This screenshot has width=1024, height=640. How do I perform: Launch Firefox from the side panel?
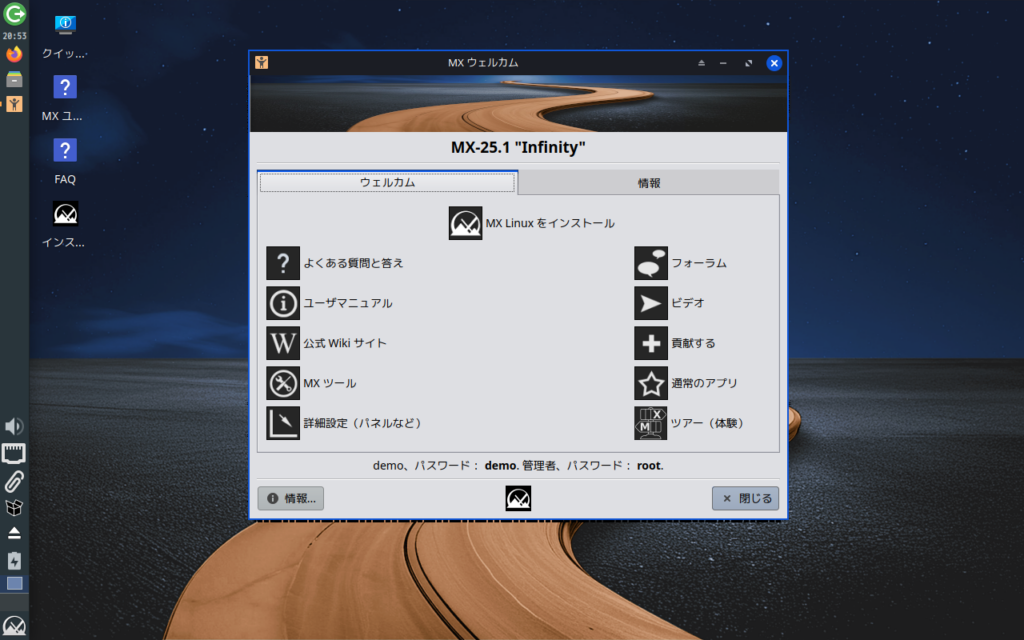[x=14, y=54]
